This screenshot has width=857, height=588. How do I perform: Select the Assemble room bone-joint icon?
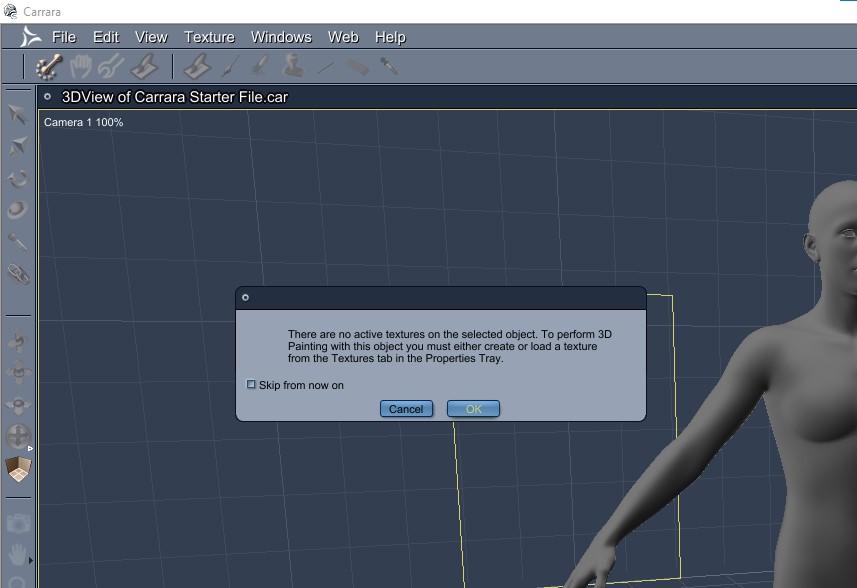(49, 67)
